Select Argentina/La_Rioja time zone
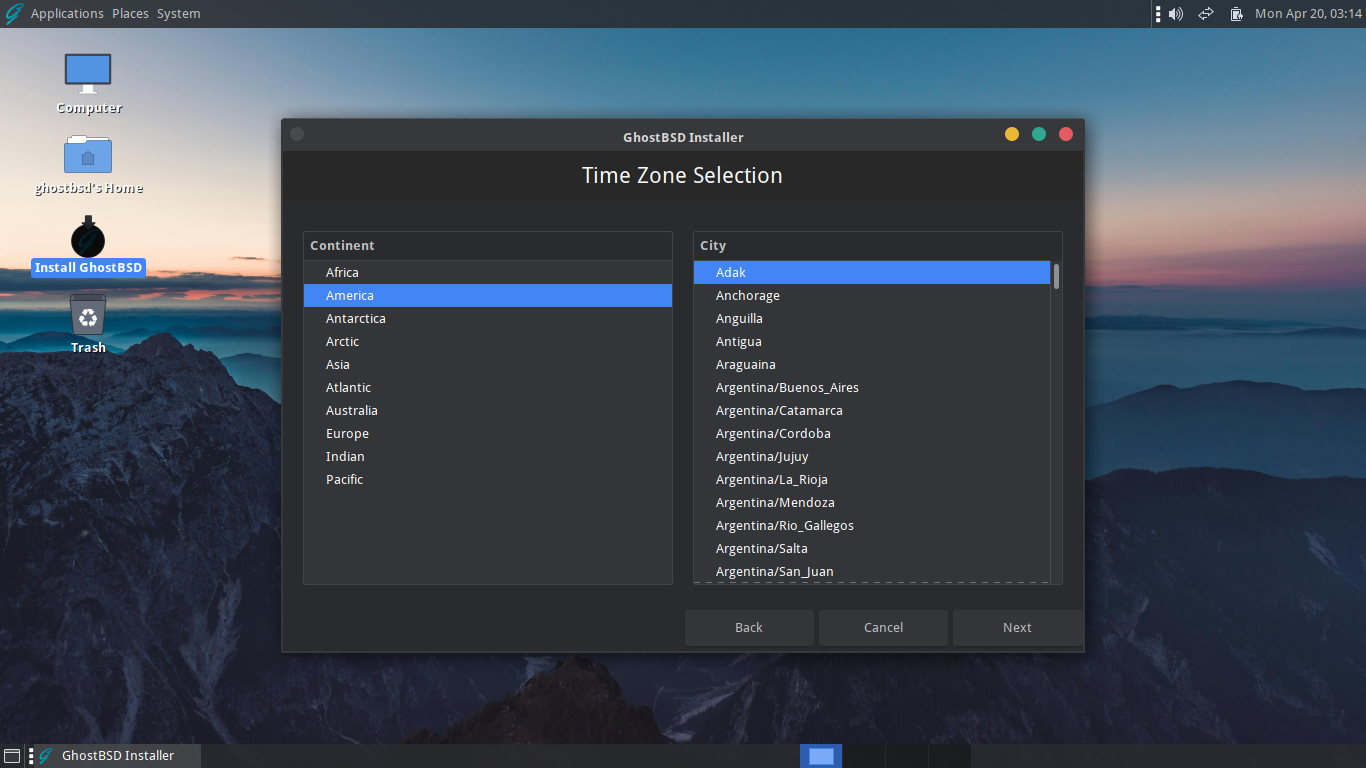1366x768 pixels. pos(872,480)
